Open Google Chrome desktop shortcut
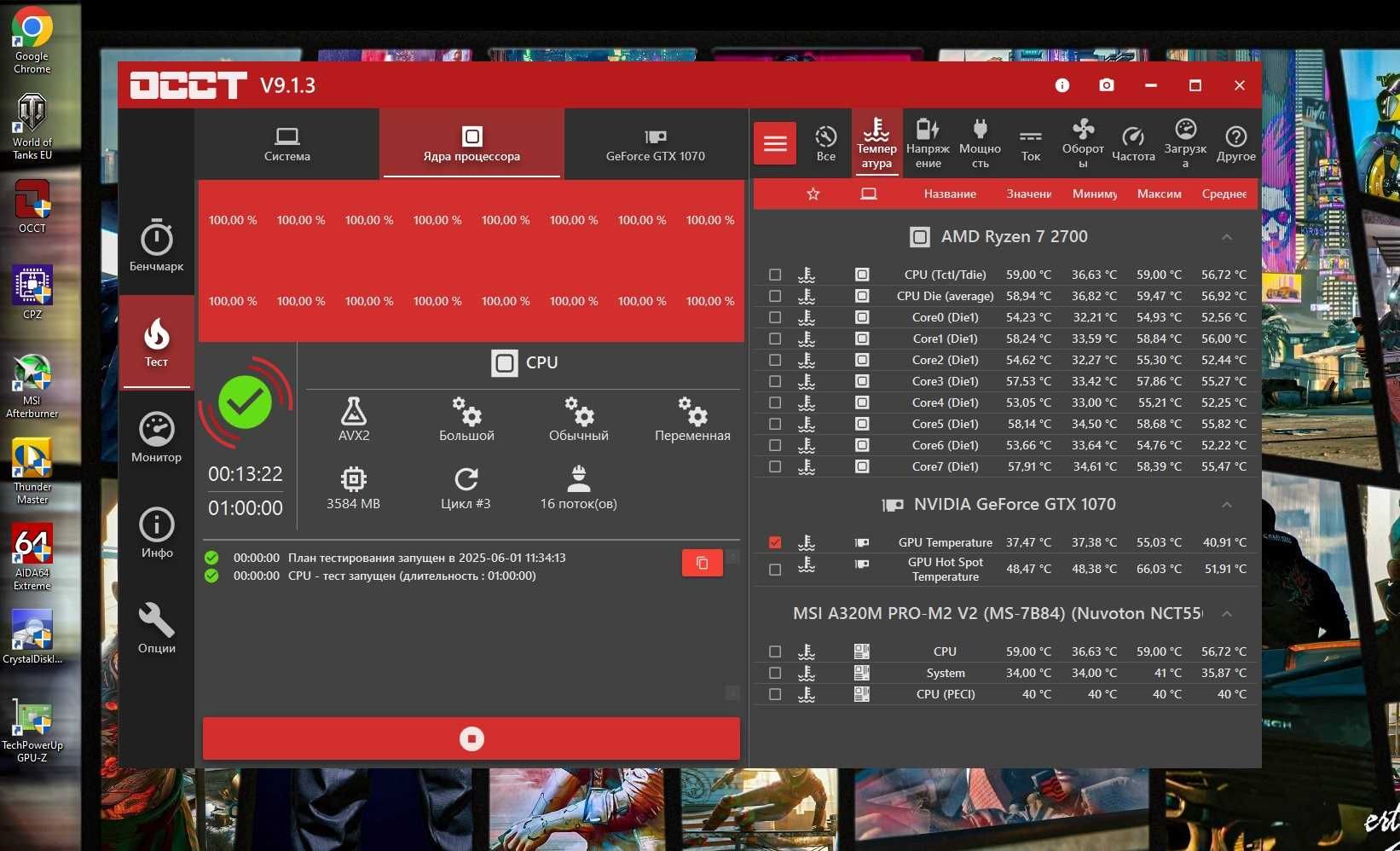Viewport: 1400px width, 851px height. pos(32,40)
